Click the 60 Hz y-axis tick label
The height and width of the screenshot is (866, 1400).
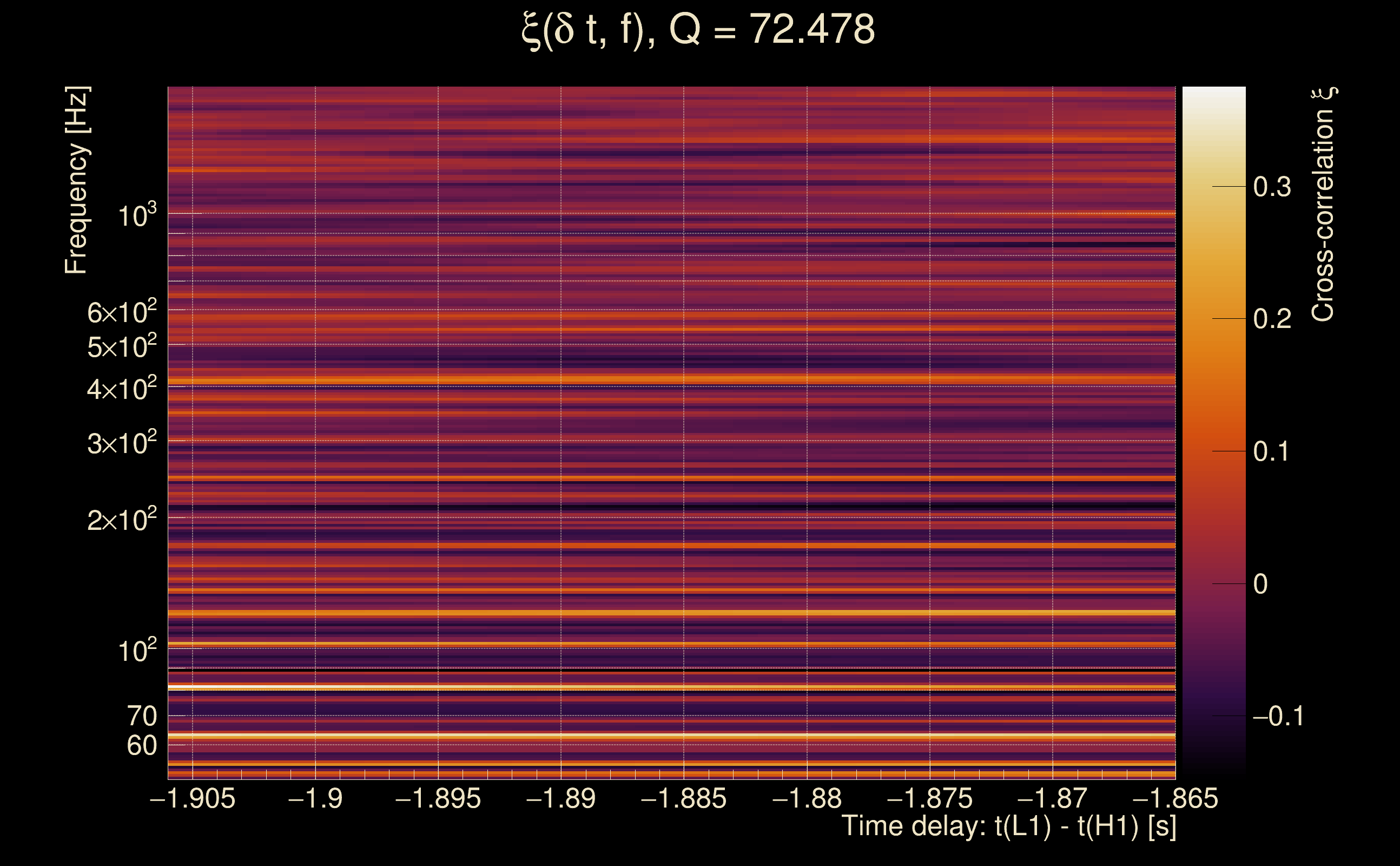coord(141,746)
